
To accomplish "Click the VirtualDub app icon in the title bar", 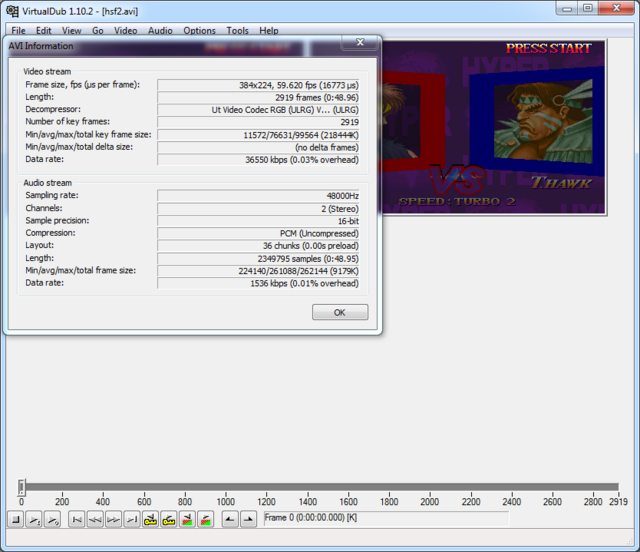I will tap(12, 11).
